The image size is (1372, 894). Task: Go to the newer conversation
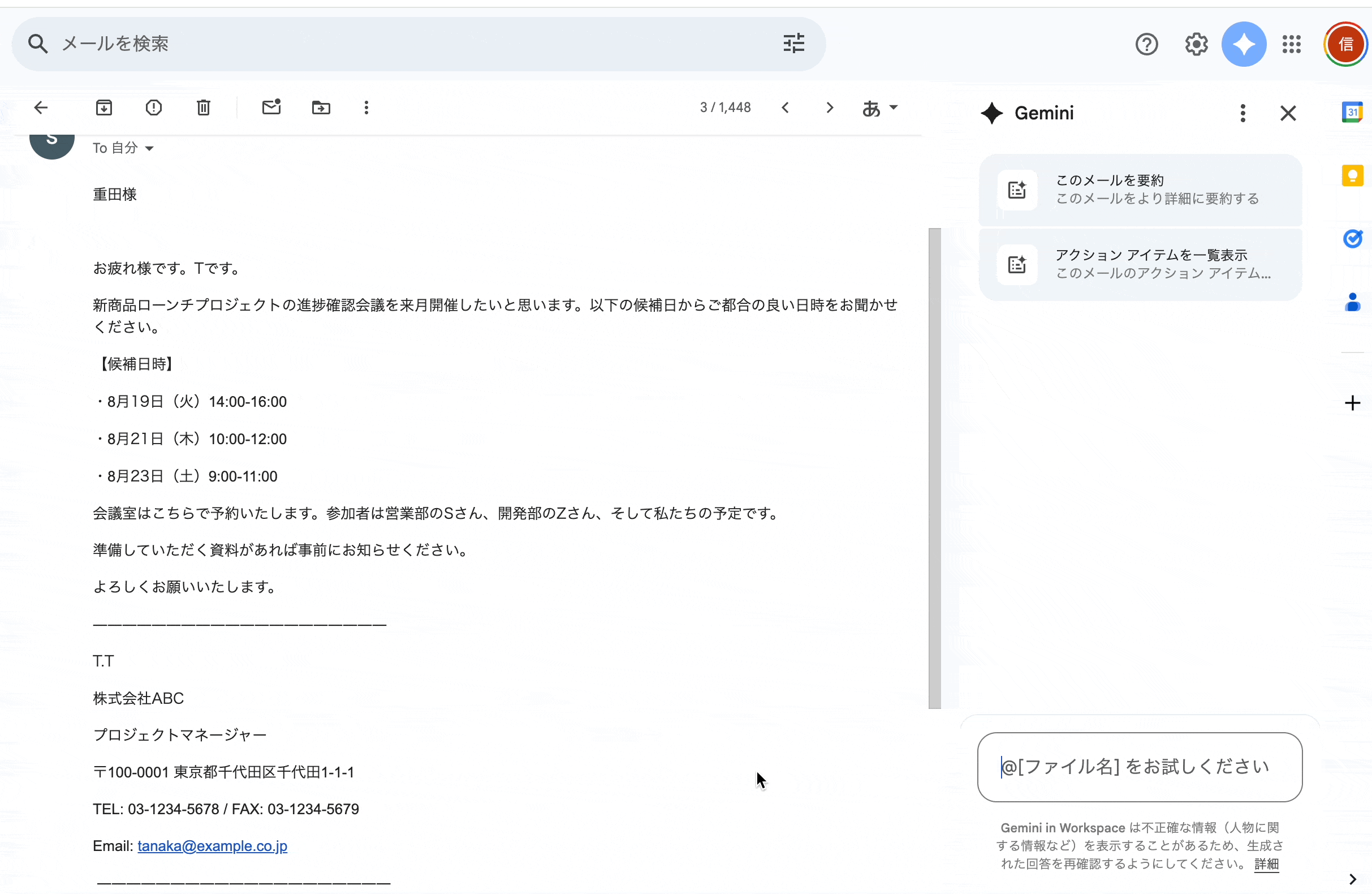(785, 108)
